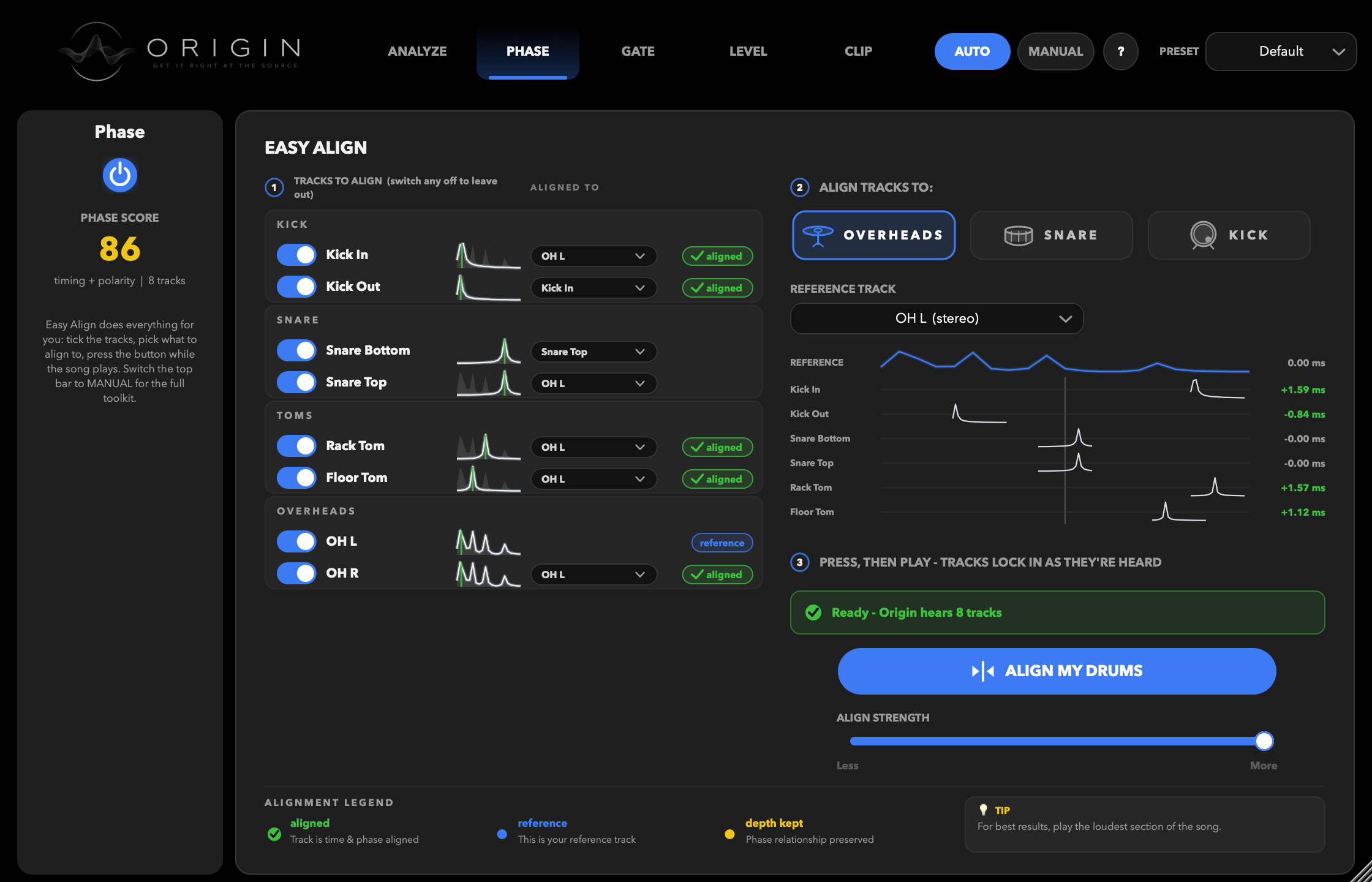
Task: Click the Ready - Origin hears 8 tracks banner
Action: pos(1057,612)
